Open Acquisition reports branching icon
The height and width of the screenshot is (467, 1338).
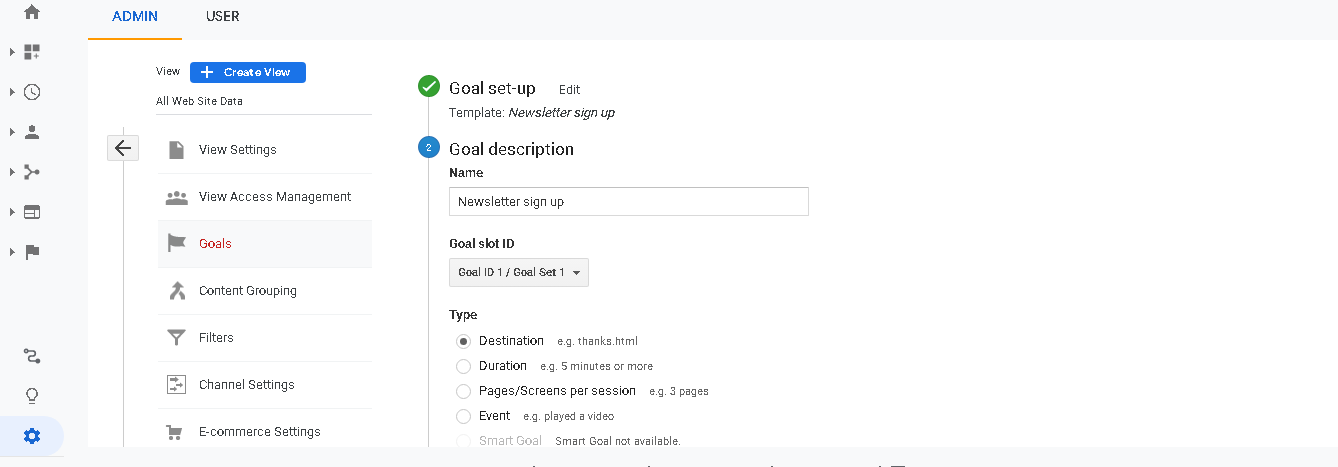32,172
